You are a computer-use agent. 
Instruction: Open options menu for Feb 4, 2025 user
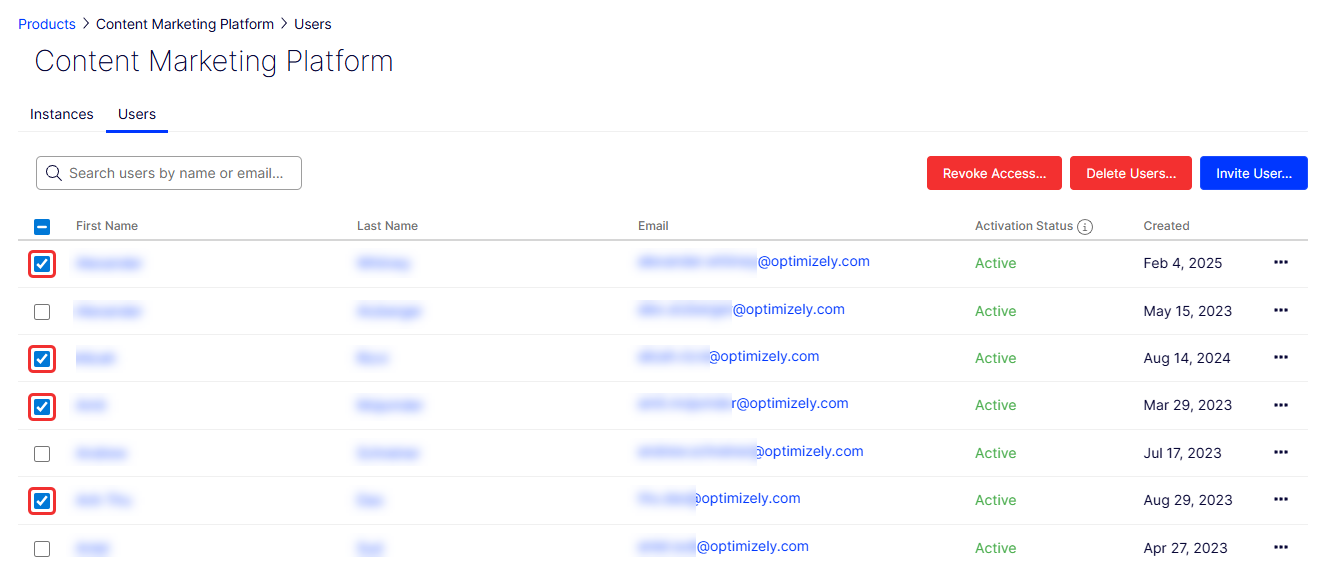pyautogui.click(x=1280, y=263)
